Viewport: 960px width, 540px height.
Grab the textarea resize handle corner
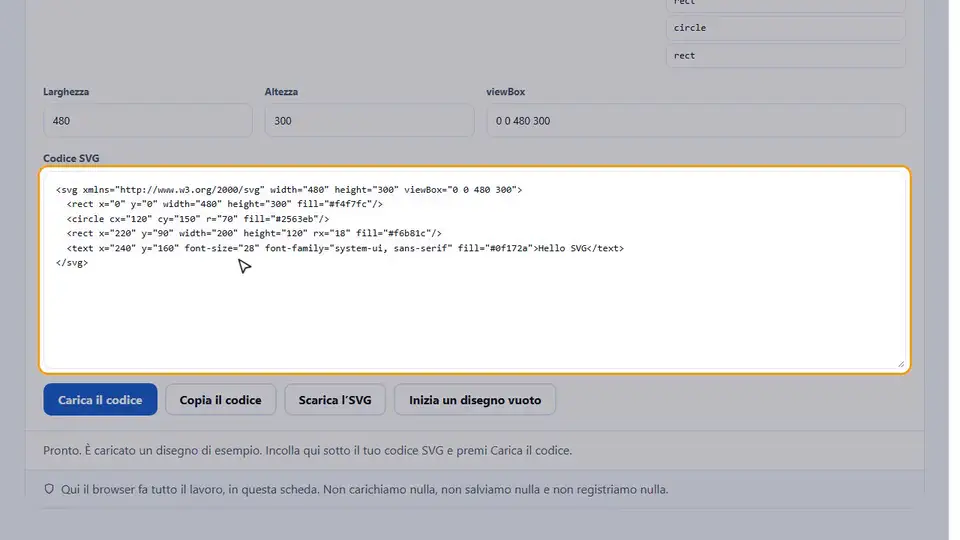pos(901,364)
